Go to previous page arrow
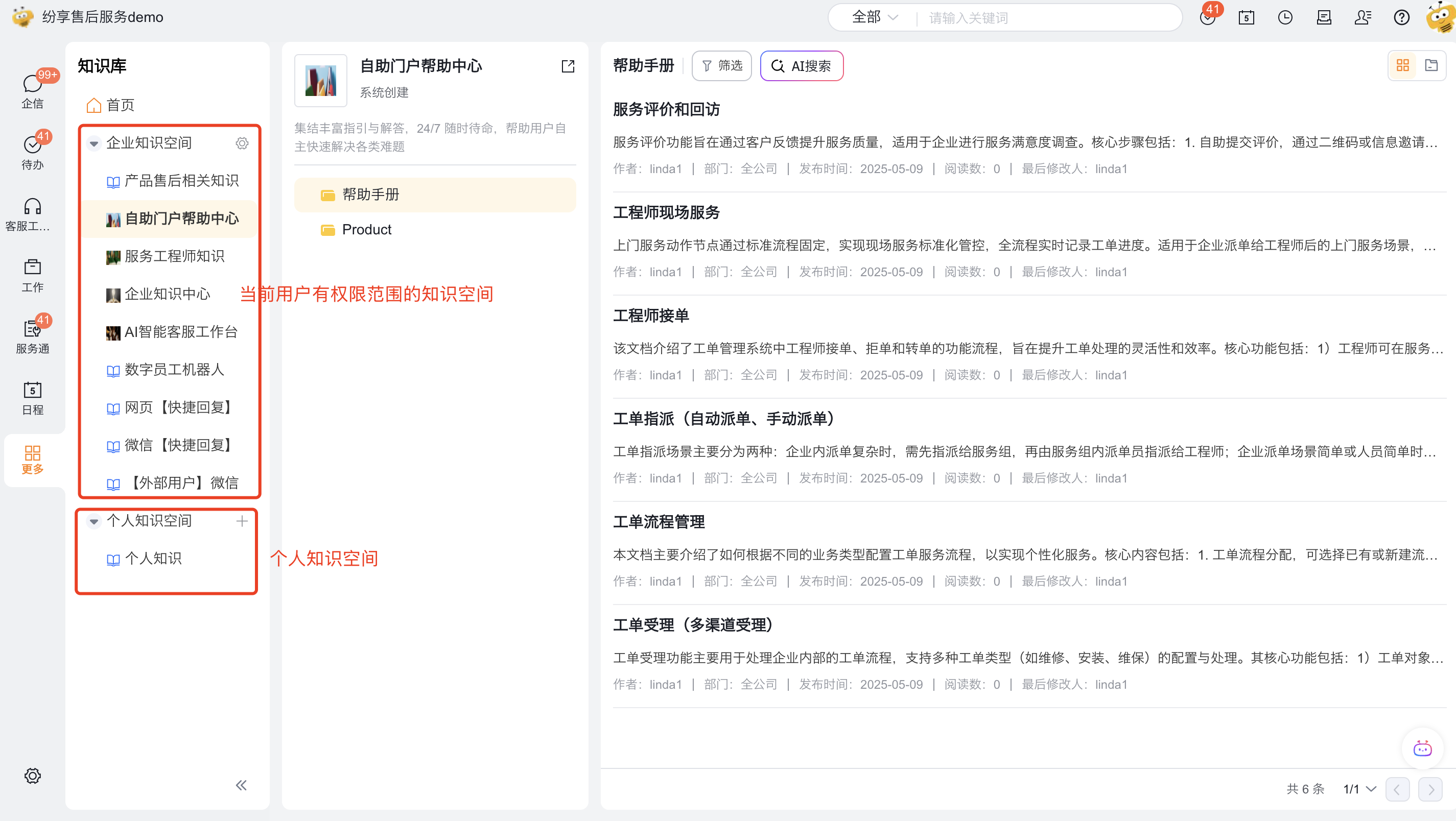The image size is (1456, 821). [1397, 789]
